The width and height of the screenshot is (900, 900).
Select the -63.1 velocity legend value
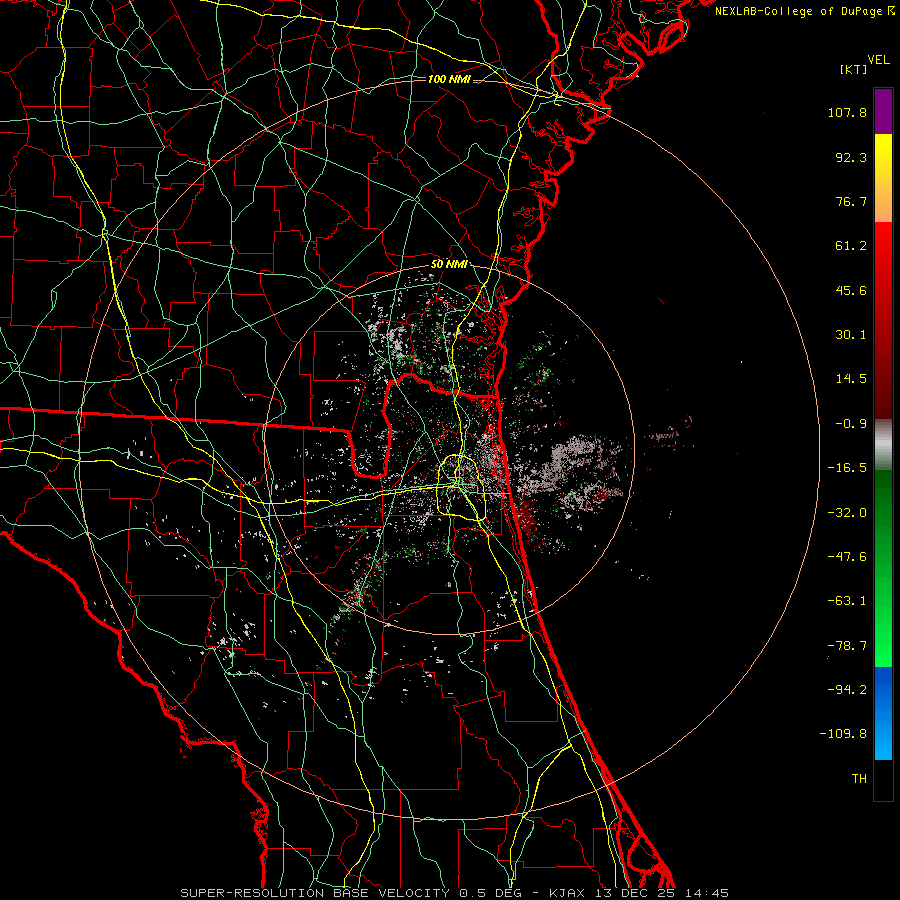847,601
